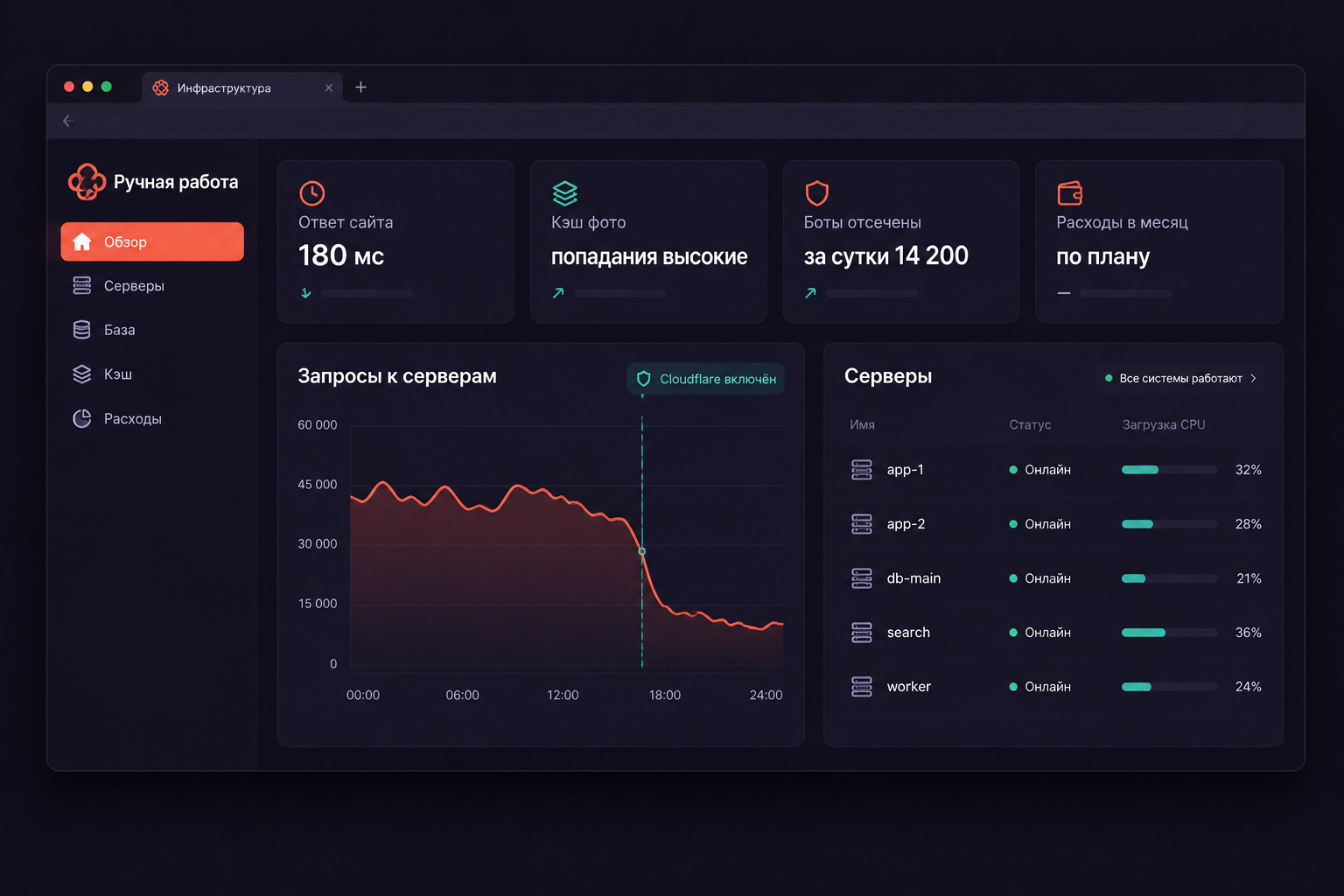Click the shield icon on Боты отсечены card
Viewport: 1344px width, 896px height.
[817, 192]
